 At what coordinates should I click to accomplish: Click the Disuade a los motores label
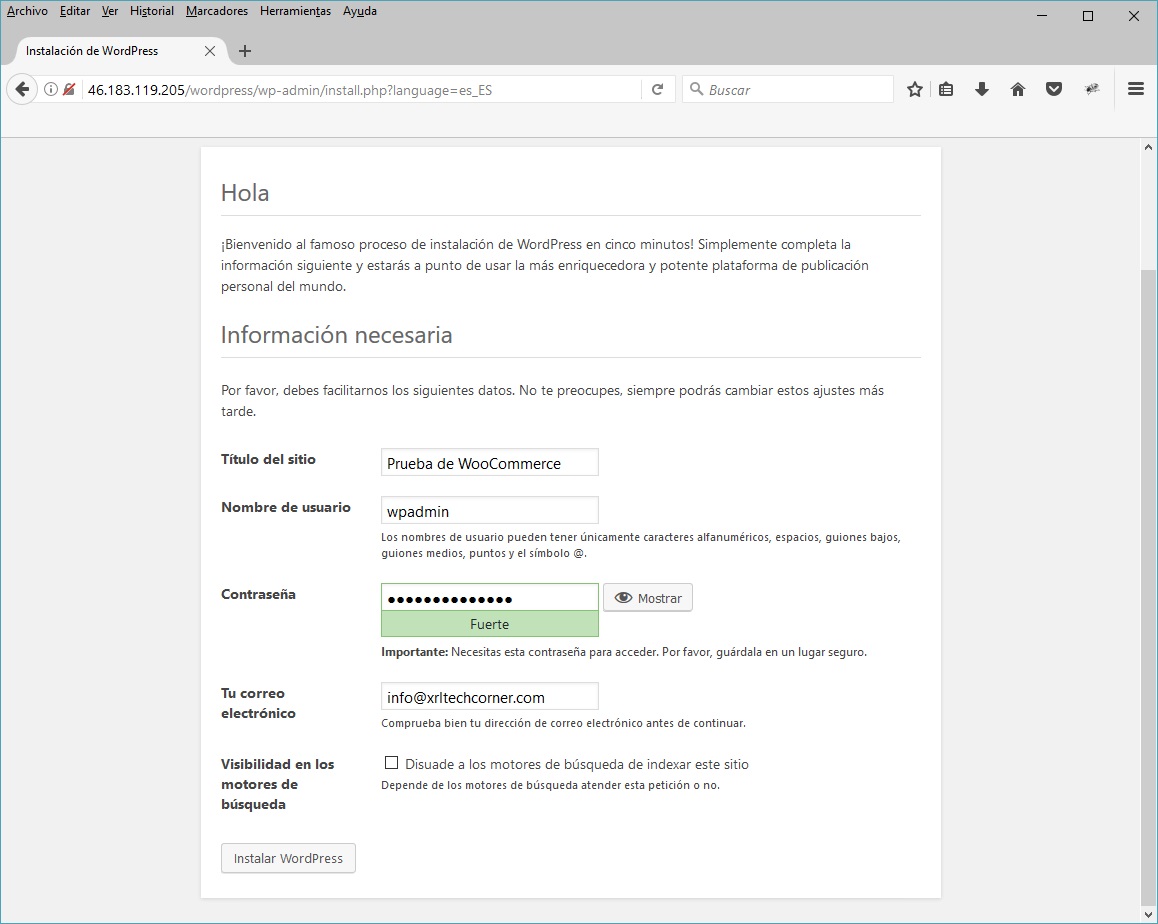point(577,764)
